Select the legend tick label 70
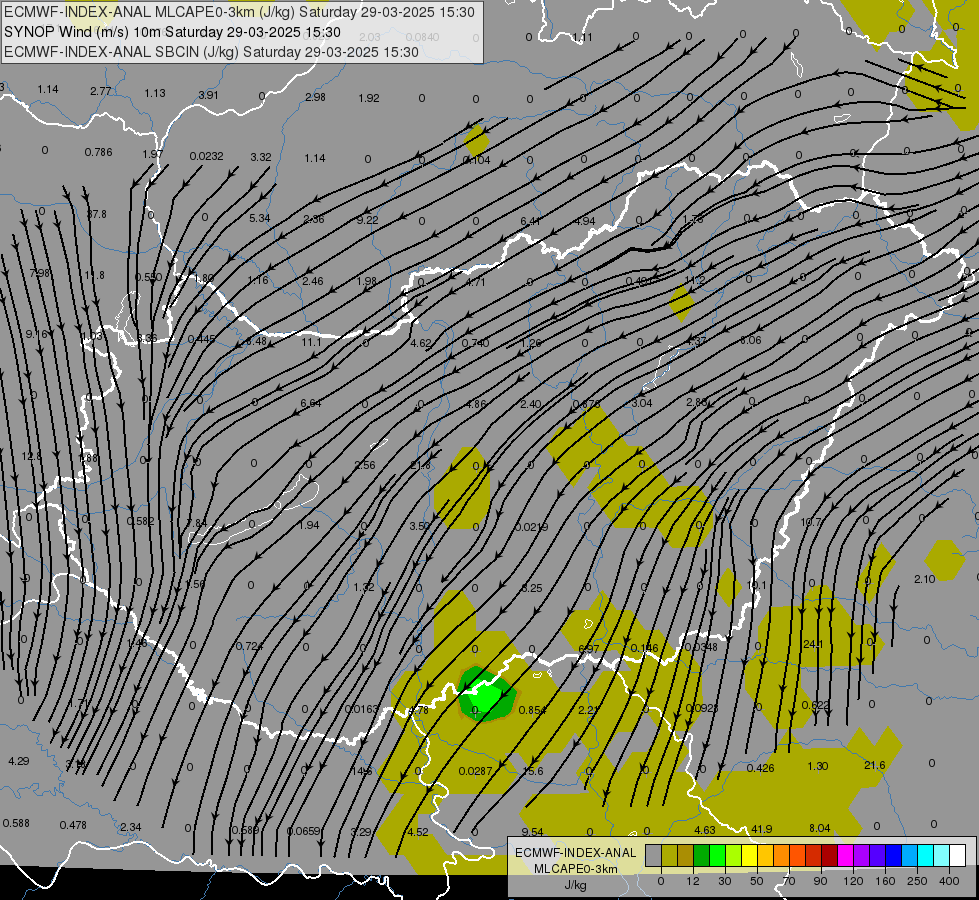The height and width of the screenshot is (900, 979). pos(789,881)
